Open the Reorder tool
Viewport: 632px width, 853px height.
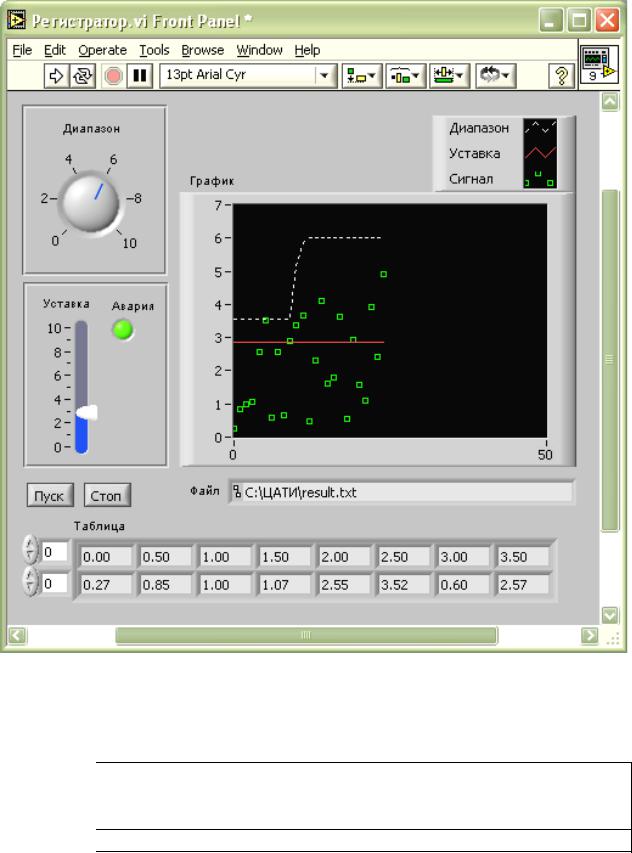[x=495, y=76]
